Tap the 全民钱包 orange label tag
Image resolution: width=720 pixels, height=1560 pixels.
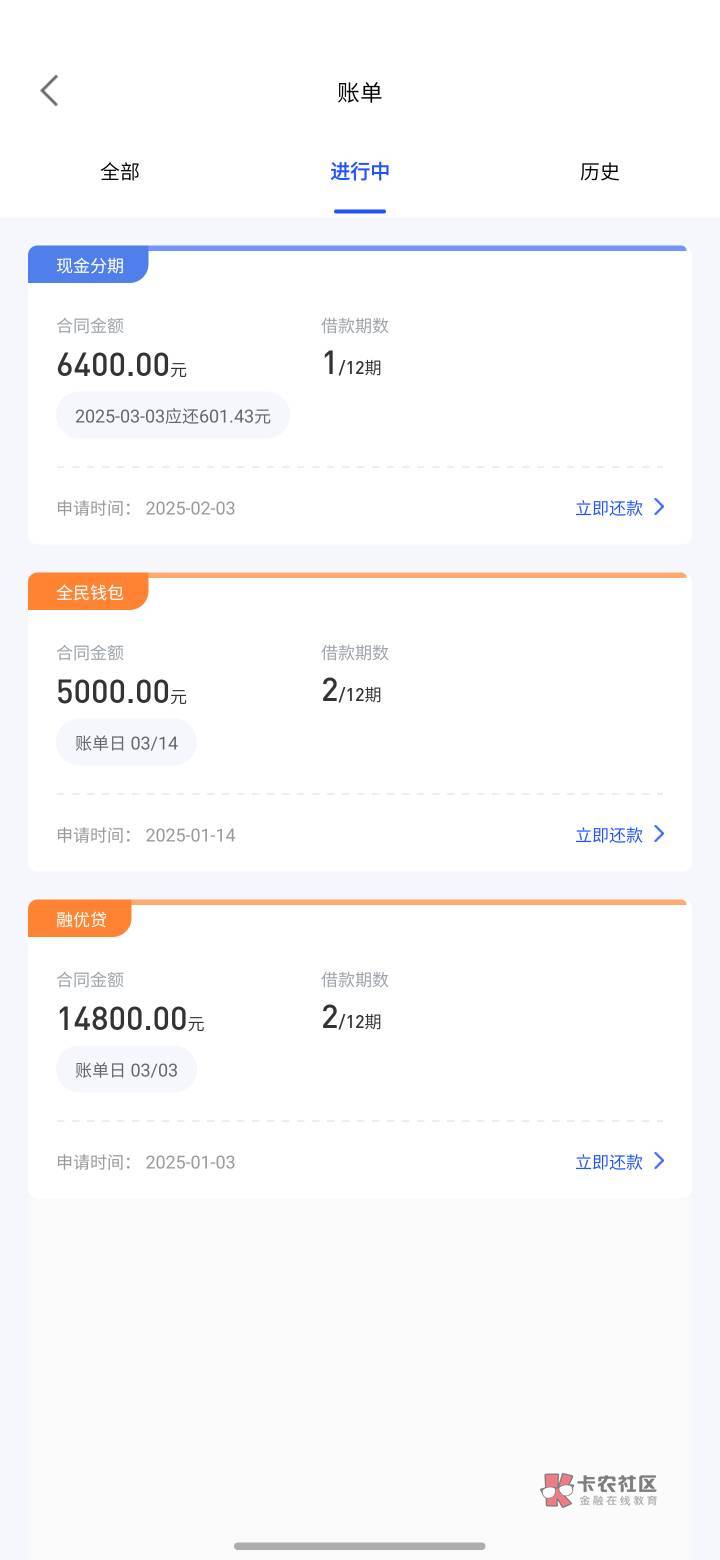(89, 592)
